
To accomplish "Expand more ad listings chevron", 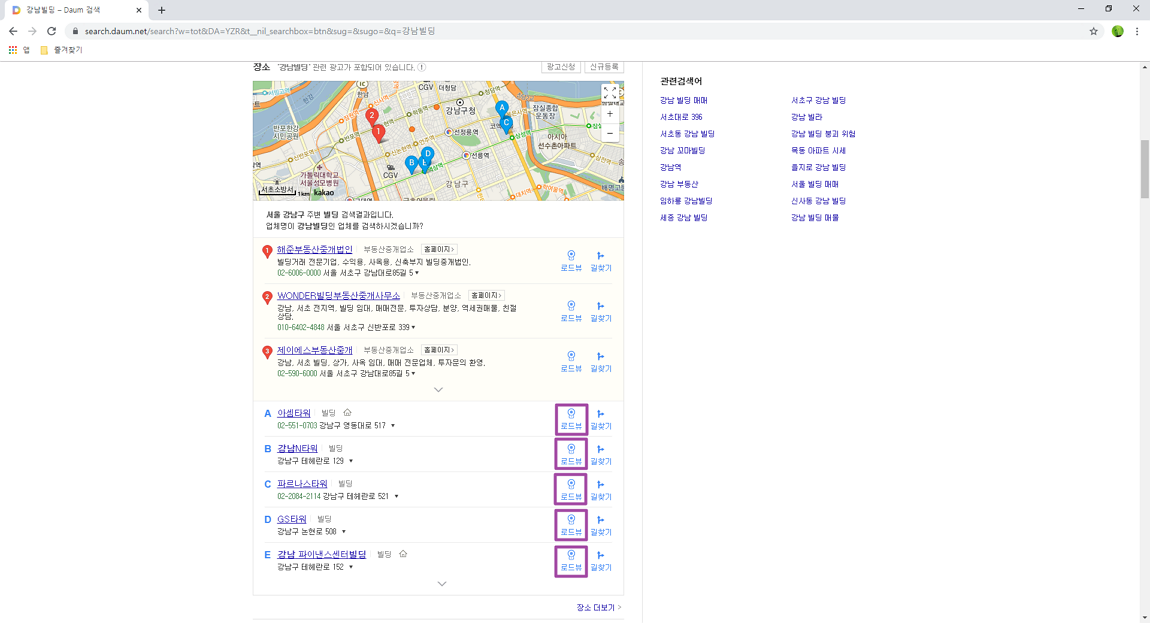I will pyautogui.click(x=439, y=390).
